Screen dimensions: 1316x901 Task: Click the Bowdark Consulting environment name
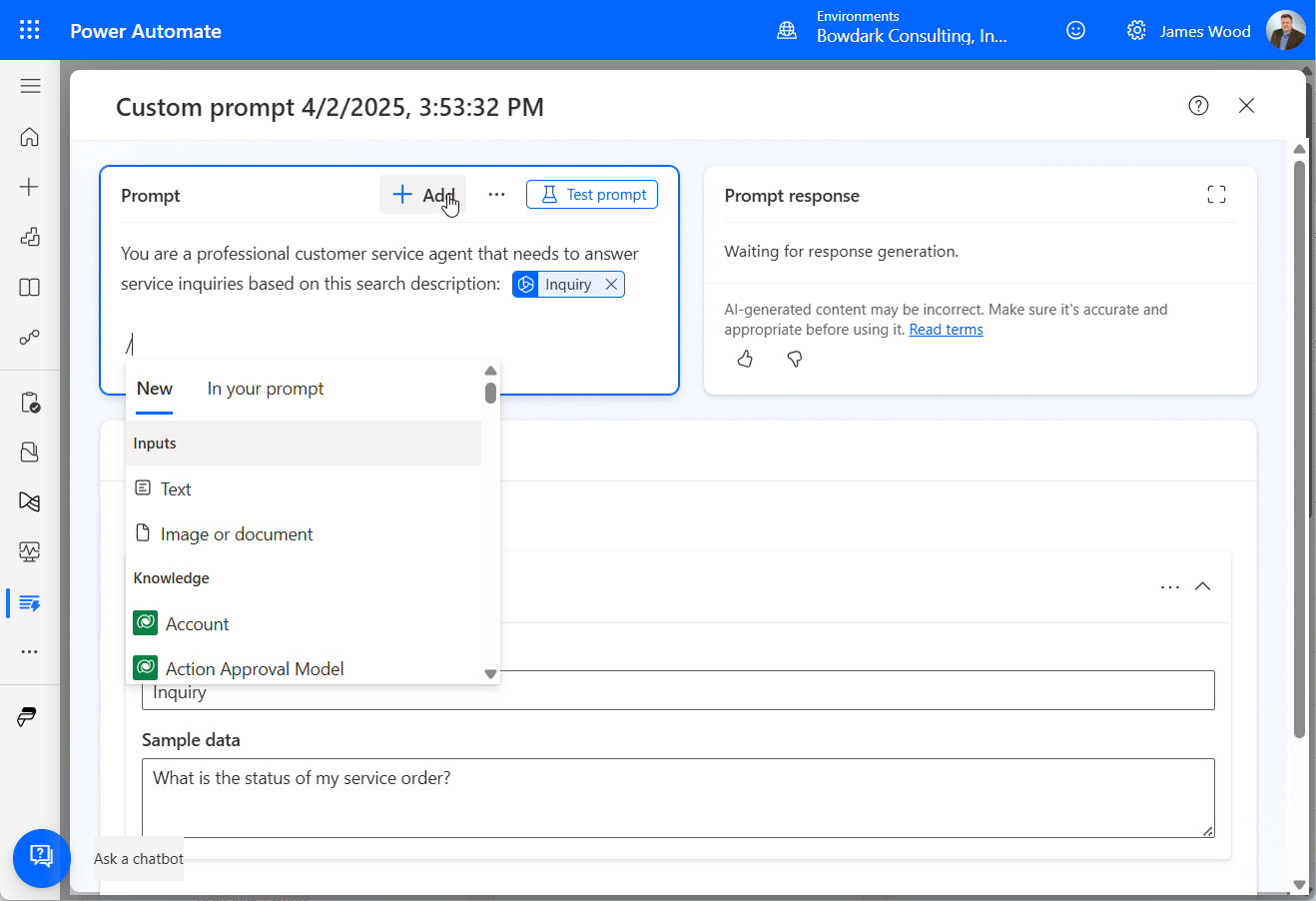pyautogui.click(x=912, y=37)
